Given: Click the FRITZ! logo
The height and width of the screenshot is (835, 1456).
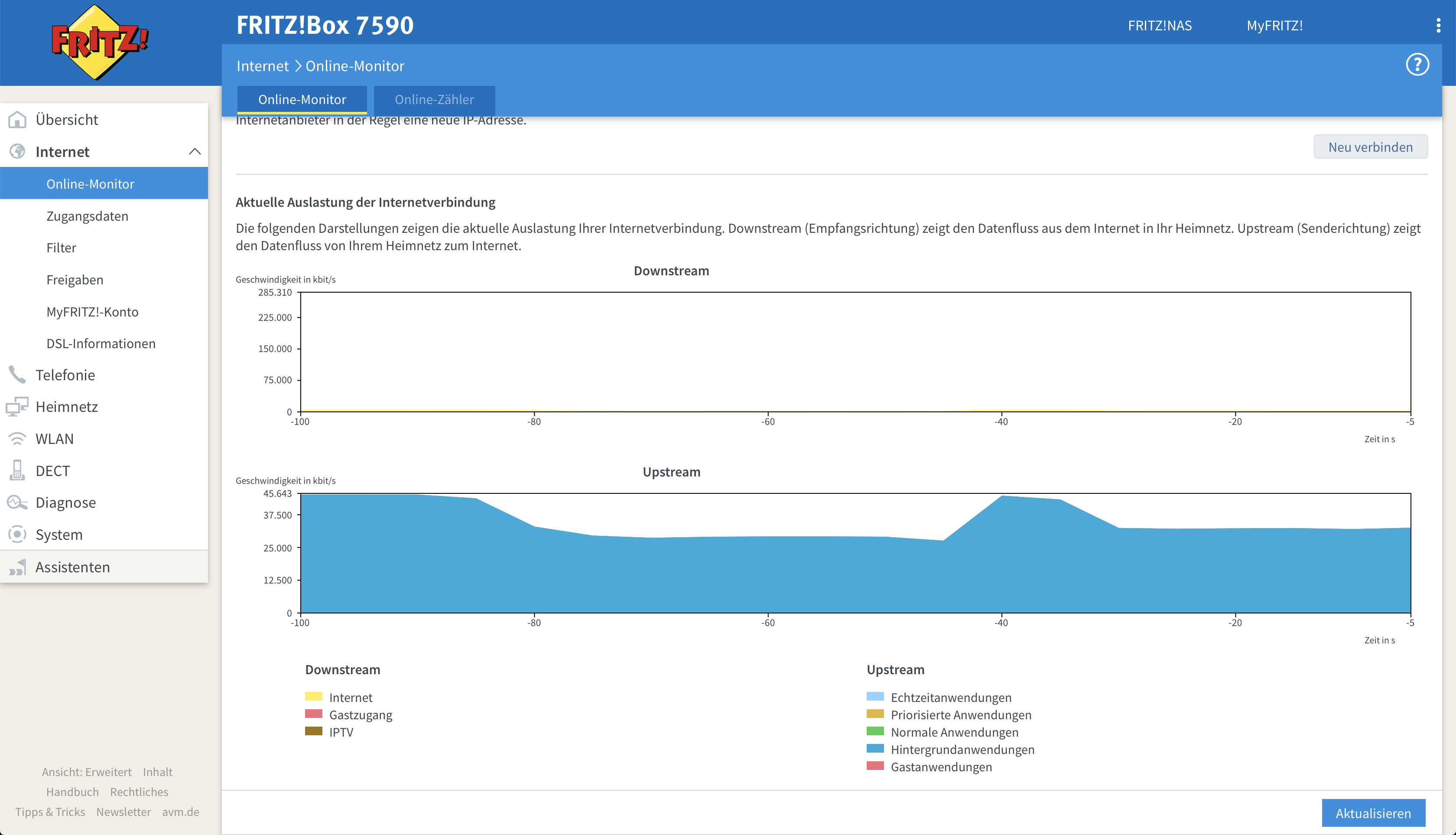Looking at the screenshot, I should (x=100, y=42).
